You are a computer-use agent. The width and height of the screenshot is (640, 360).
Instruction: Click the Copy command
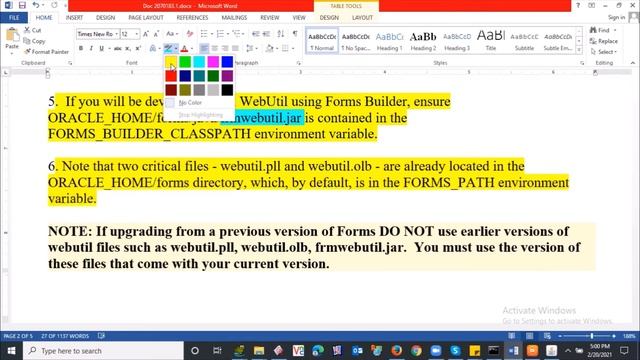[x=34, y=41]
